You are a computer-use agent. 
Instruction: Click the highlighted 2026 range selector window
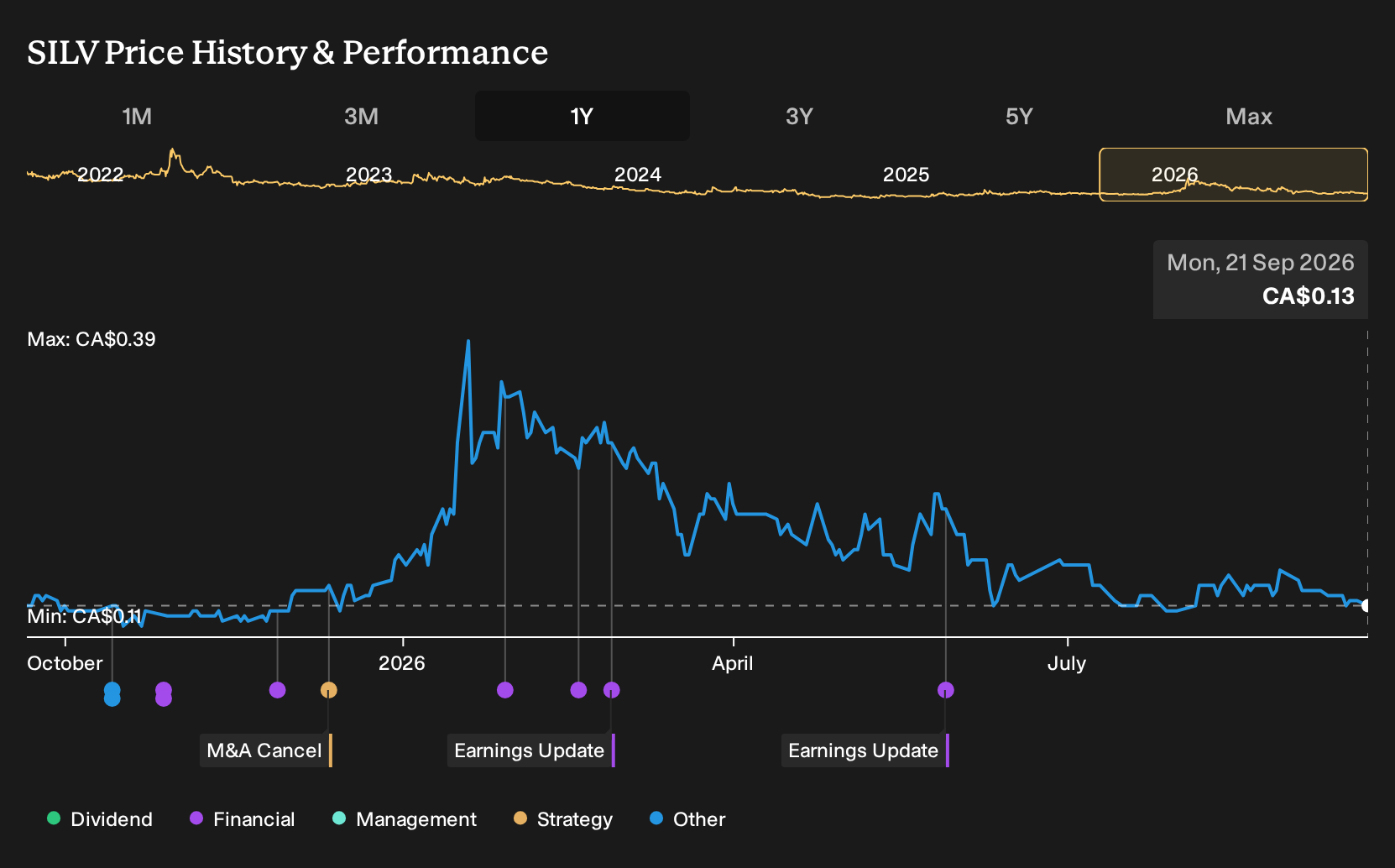pos(1234,175)
